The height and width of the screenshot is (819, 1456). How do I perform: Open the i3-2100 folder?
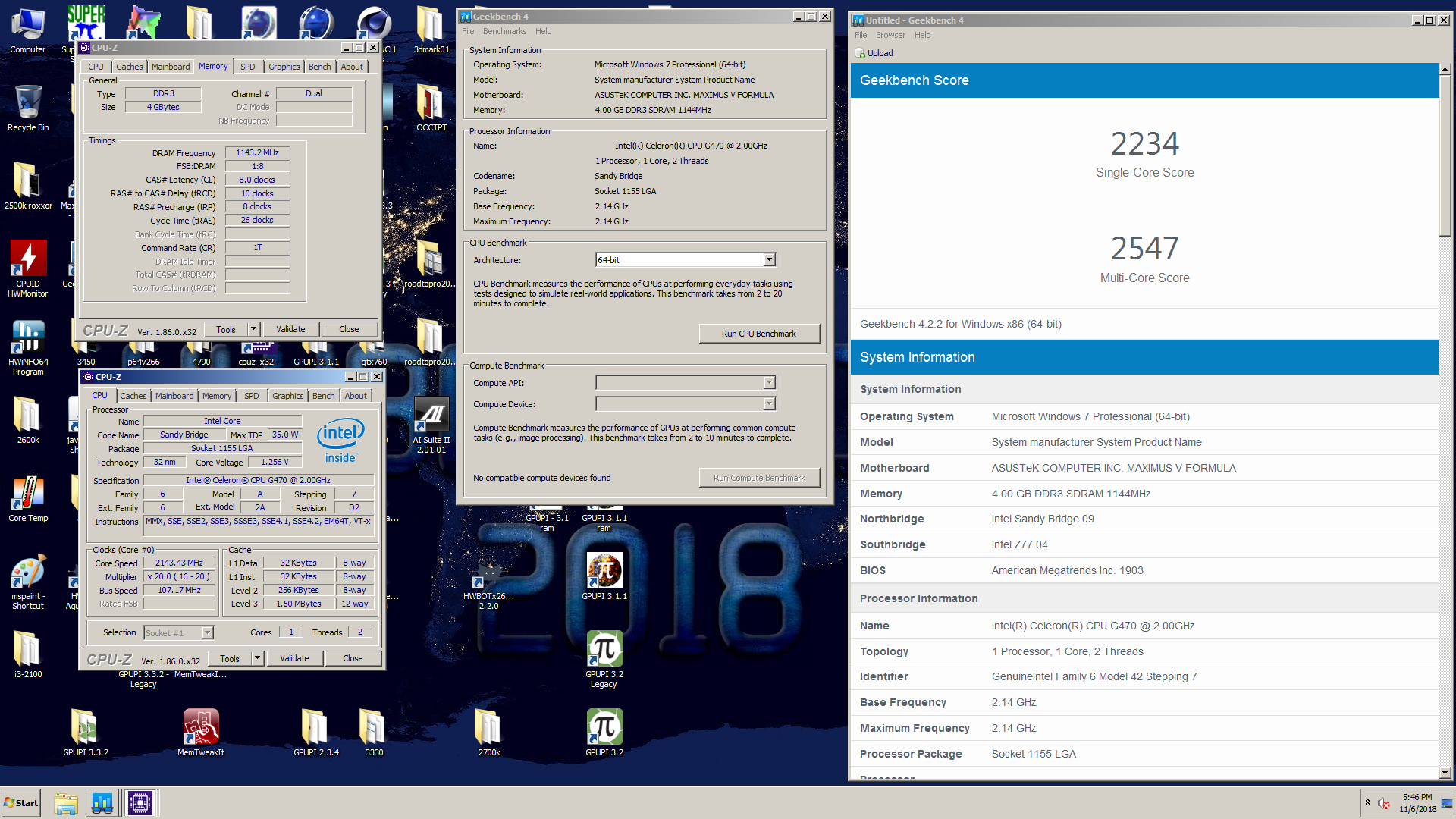(x=28, y=654)
